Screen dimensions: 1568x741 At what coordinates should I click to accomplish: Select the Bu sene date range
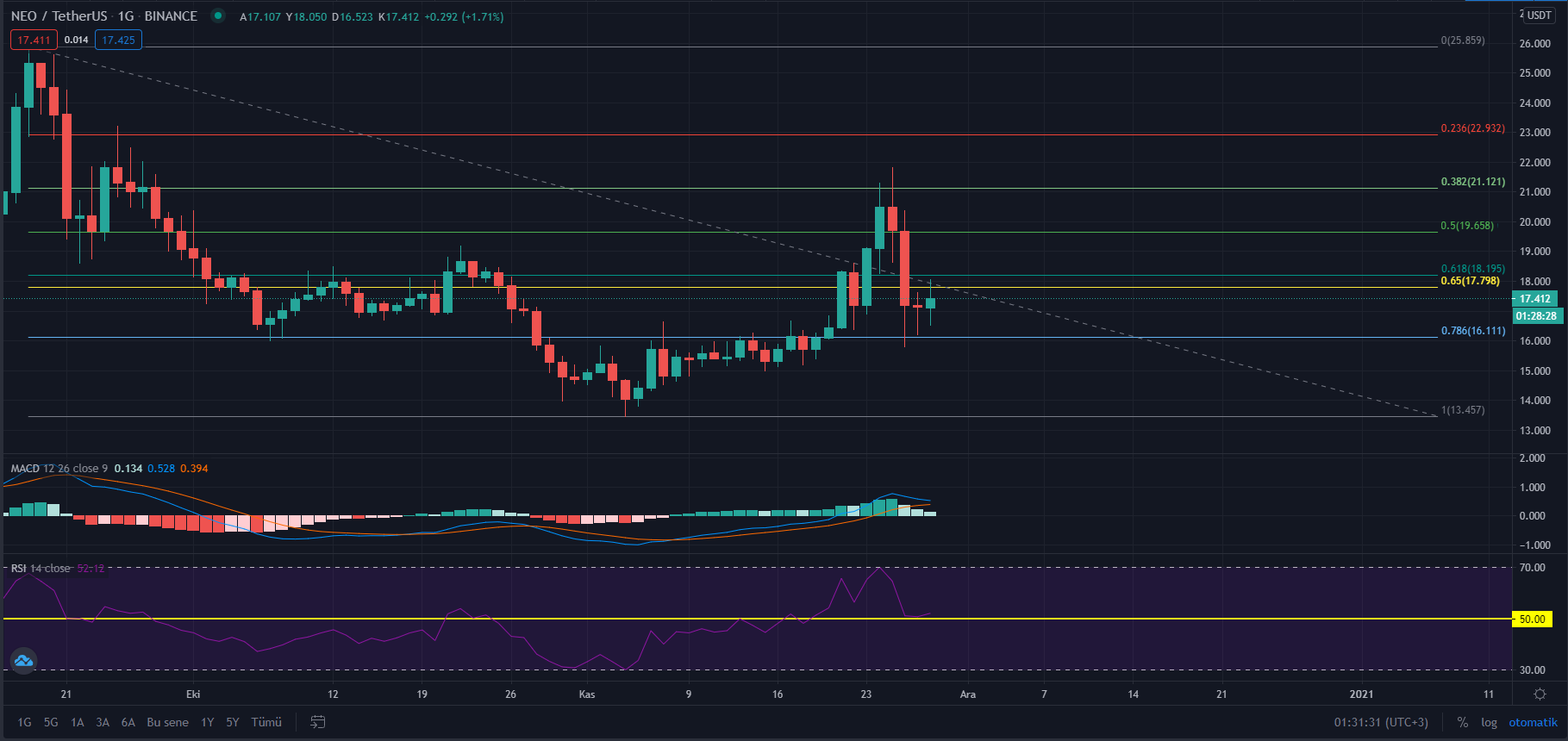click(167, 722)
